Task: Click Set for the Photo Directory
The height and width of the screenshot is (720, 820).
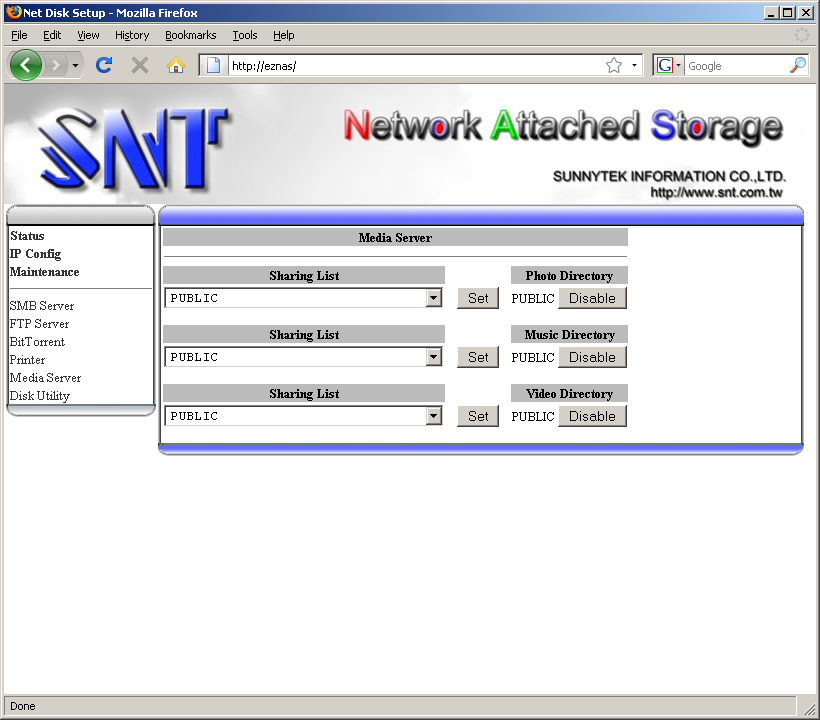Action: [x=478, y=298]
